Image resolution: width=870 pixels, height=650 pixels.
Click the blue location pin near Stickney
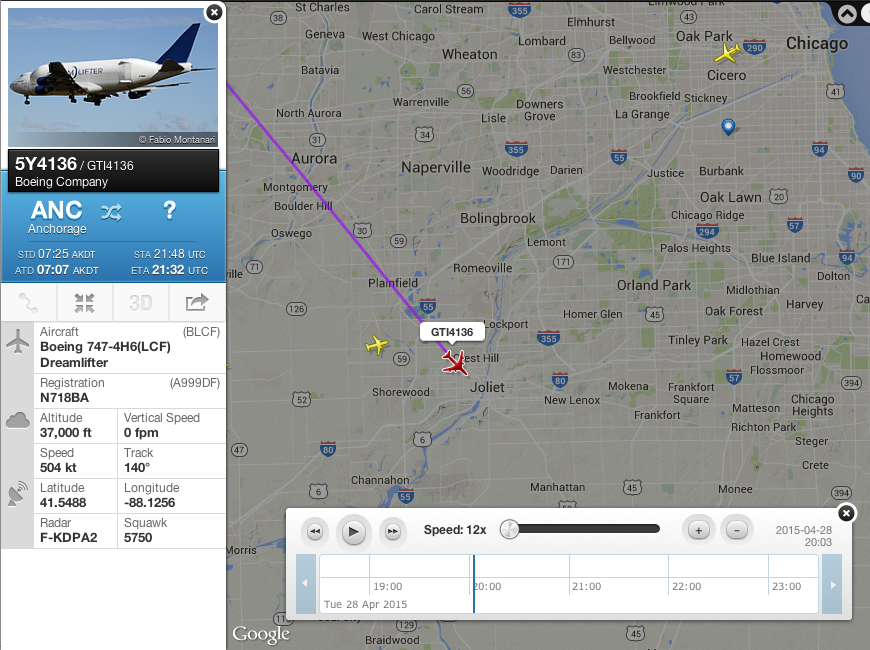(x=728, y=127)
